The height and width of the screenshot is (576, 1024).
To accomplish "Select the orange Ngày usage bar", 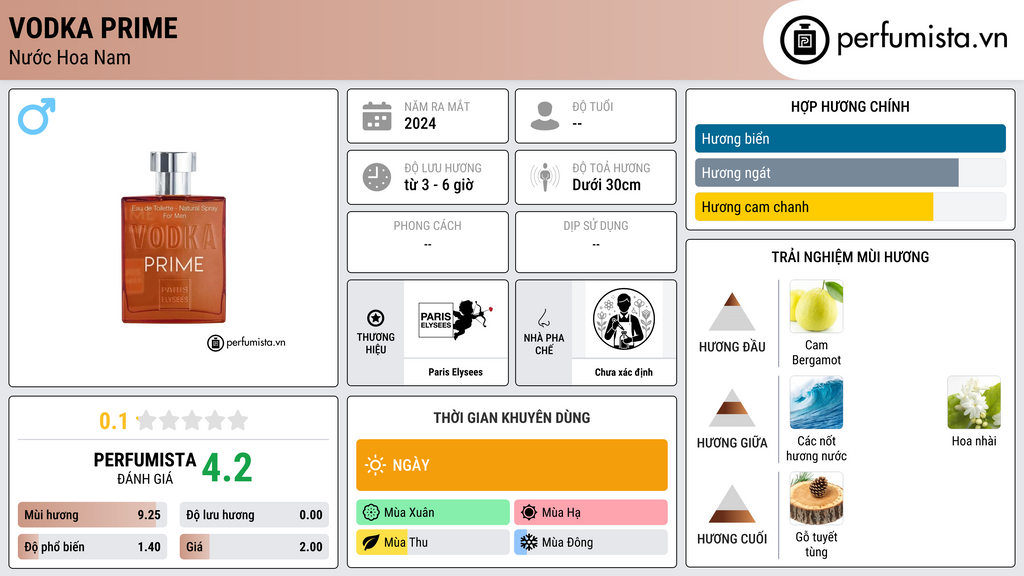I will click(x=512, y=465).
